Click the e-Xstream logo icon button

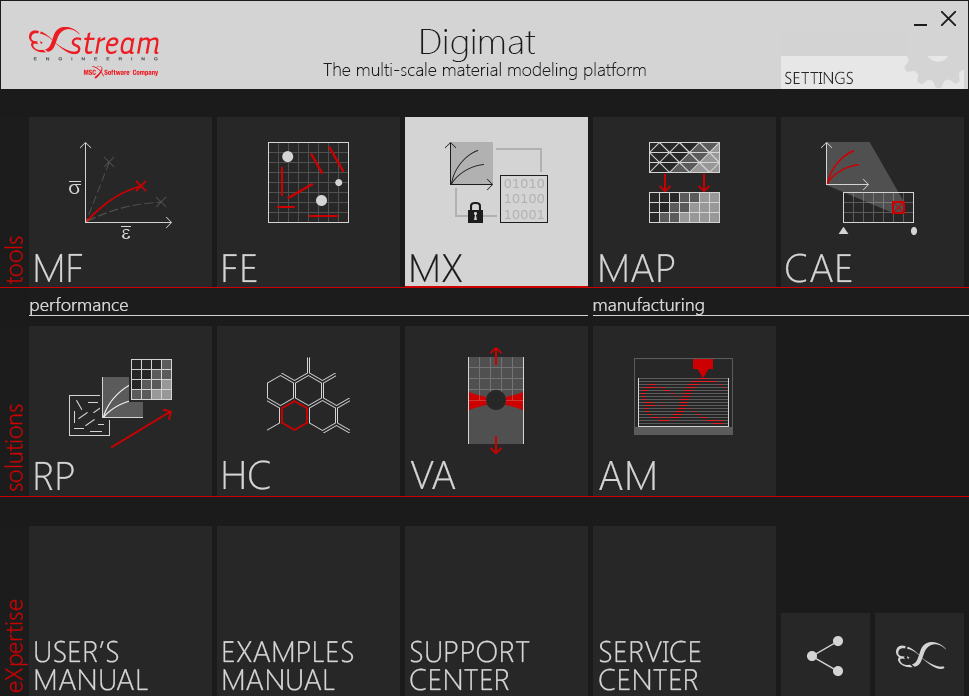[x=919, y=655]
